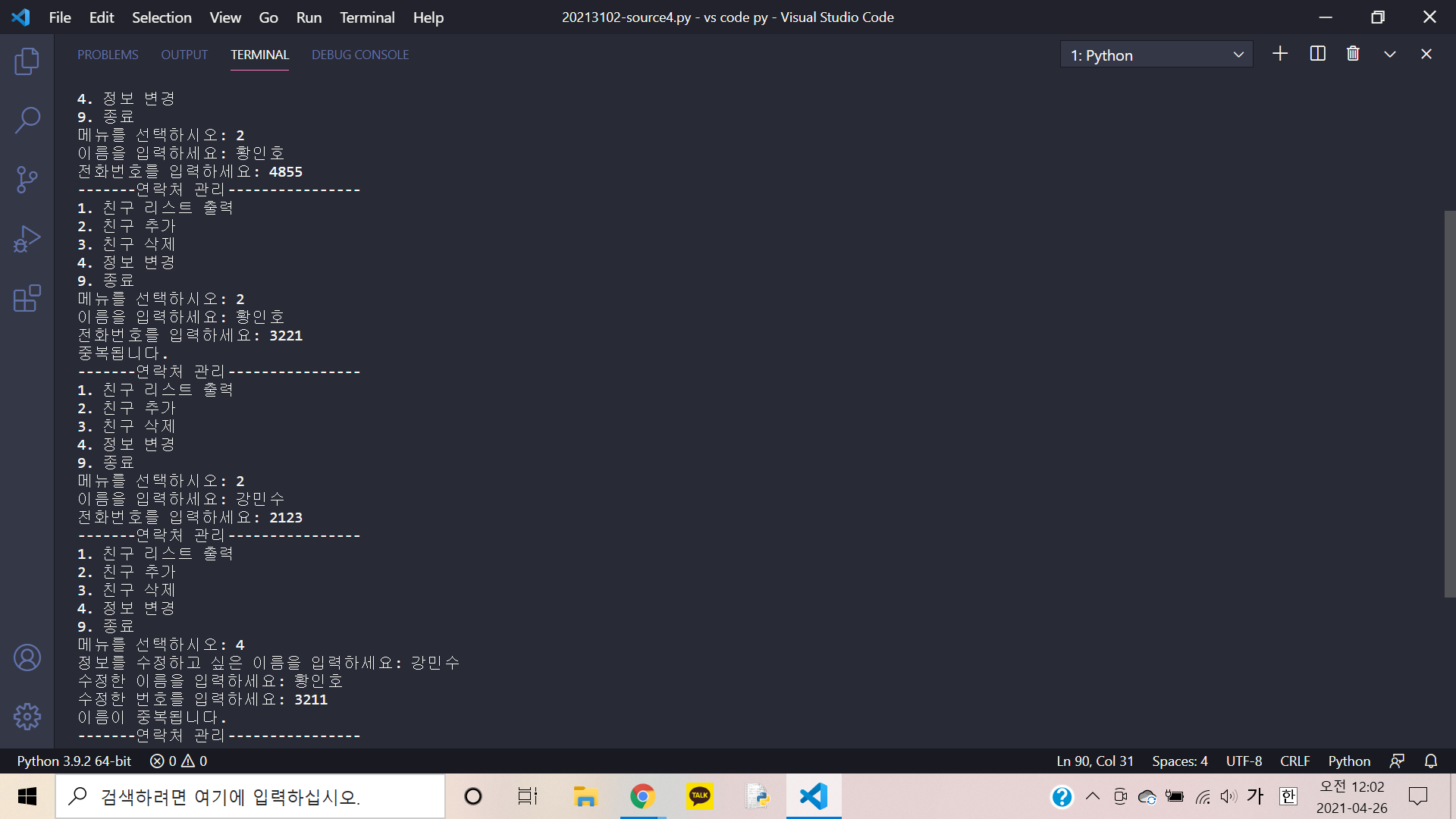Split the terminal panel
This screenshot has width=1456, height=819.
point(1317,54)
